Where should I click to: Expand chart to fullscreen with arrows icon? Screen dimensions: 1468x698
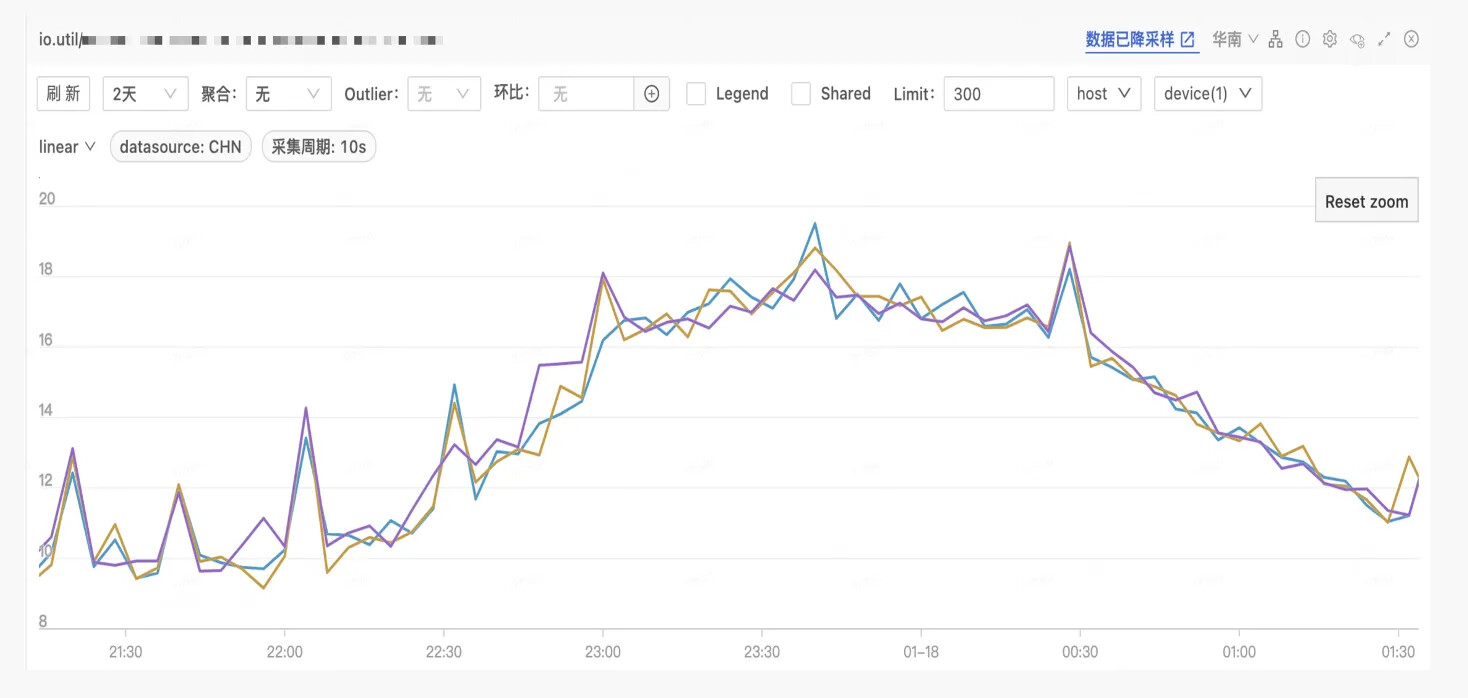pyautogui.click(x=1384, y=39)
